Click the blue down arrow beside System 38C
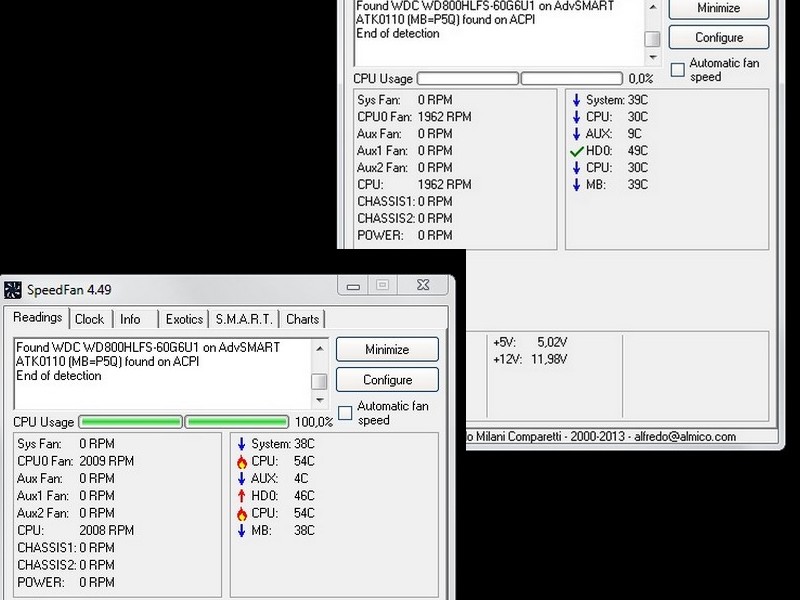The width and height of the screenshot is (800, 600). pyautogui.click(x=241, y=444)
